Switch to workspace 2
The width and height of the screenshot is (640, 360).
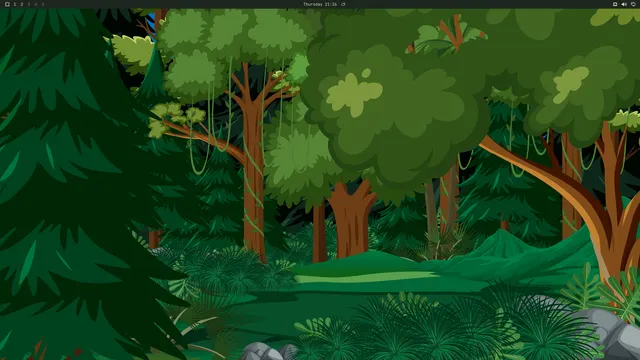(22, 4)
